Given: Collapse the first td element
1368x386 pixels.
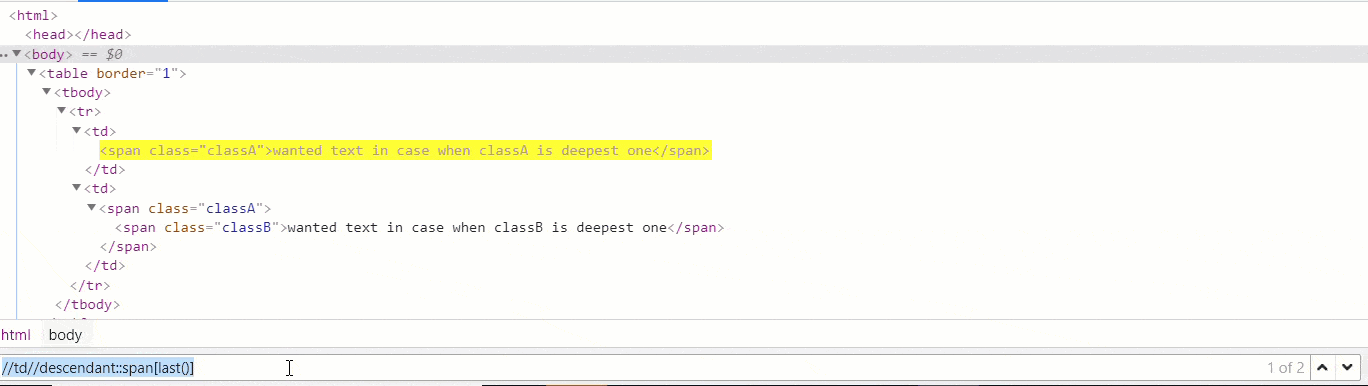Looking at the screenshot, I should coord(77,131).
